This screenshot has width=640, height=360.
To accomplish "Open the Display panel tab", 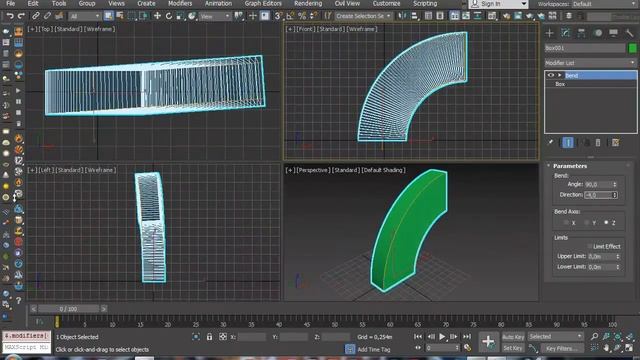I will point(613,33).
